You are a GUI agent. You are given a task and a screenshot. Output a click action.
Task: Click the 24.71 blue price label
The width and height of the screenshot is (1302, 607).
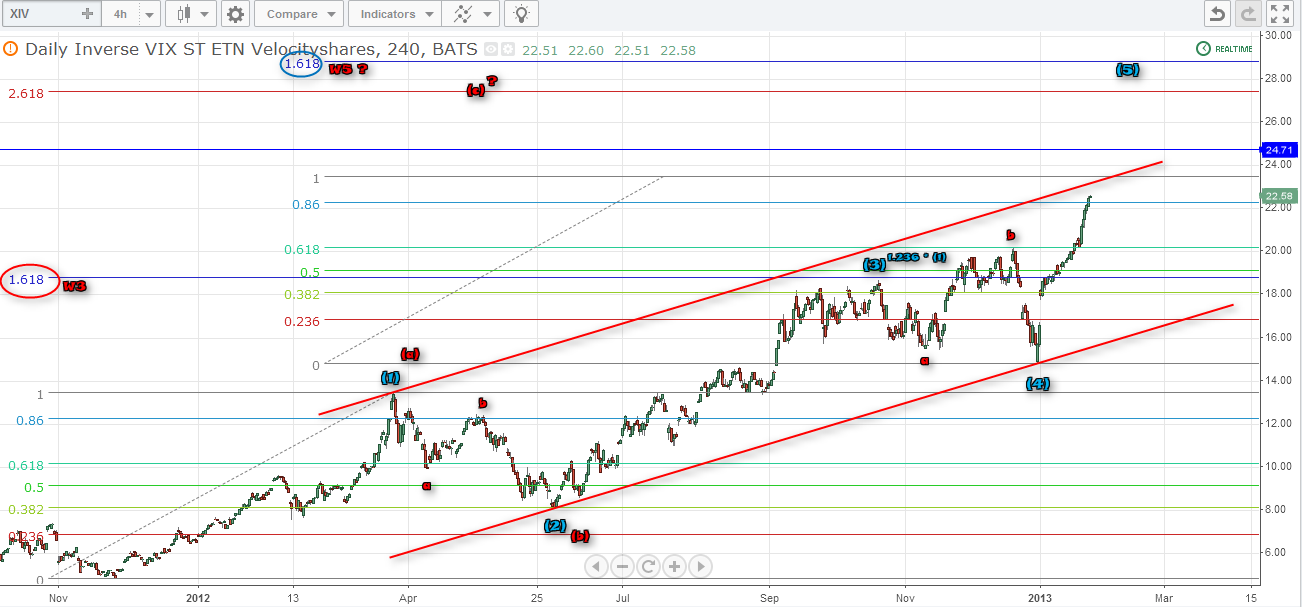pyautogui.click(x=1280, y=150)
